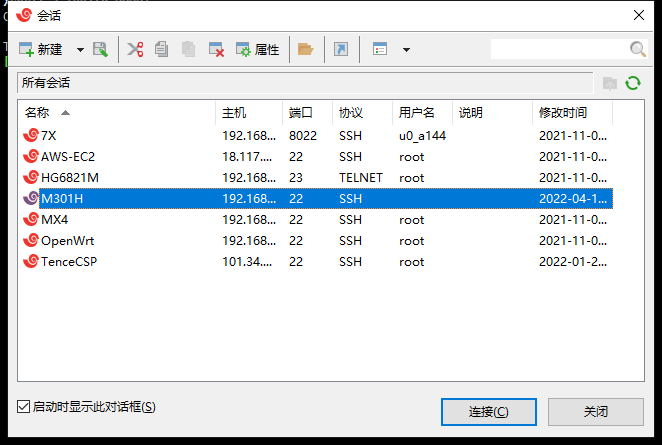The height and width of the screenshot is (445, 662).
Task: Sort by 协议 column header
Action: tap(362, 113)
